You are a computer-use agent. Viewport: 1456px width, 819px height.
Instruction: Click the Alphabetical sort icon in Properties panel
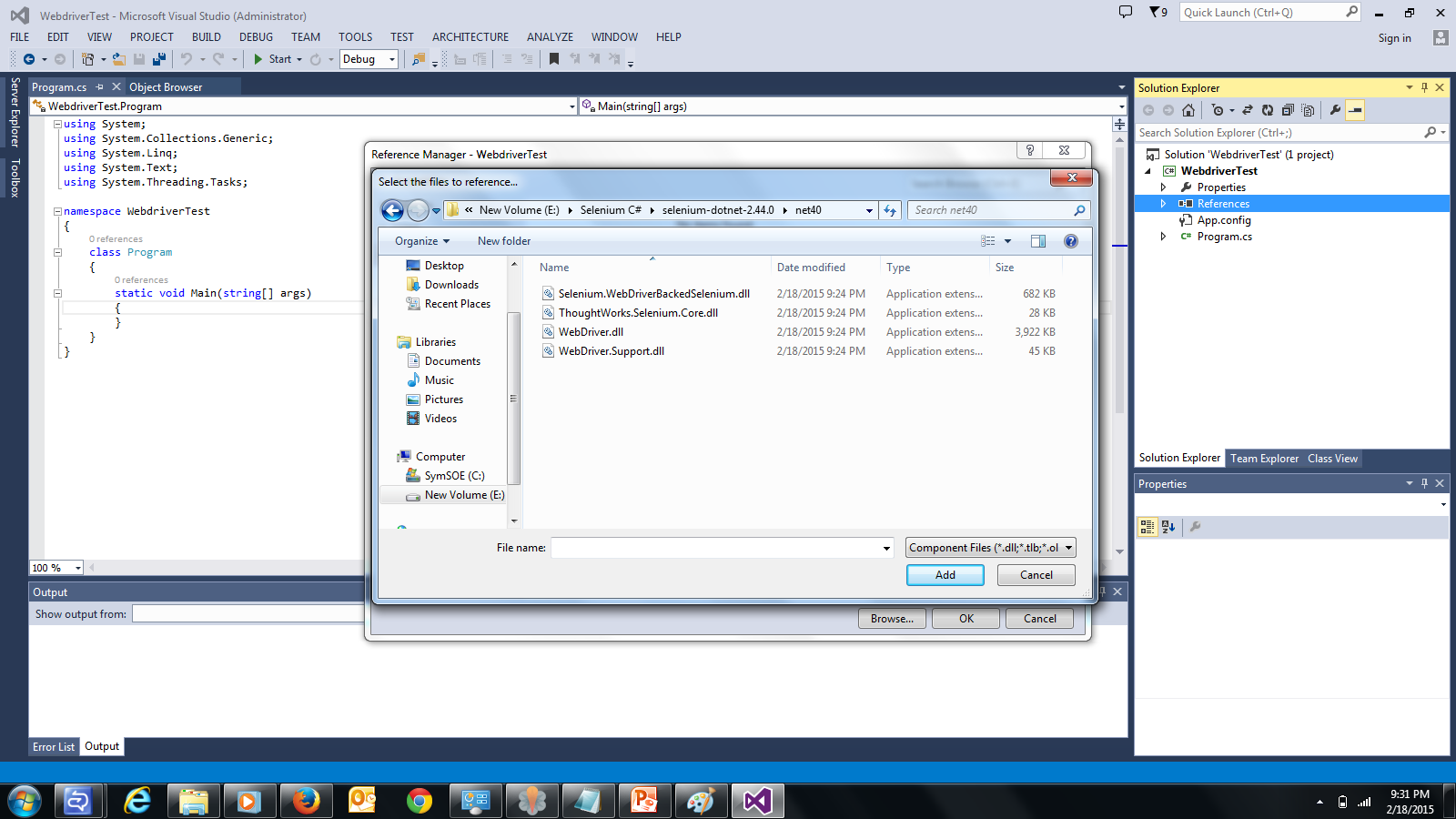(1168, 526)
